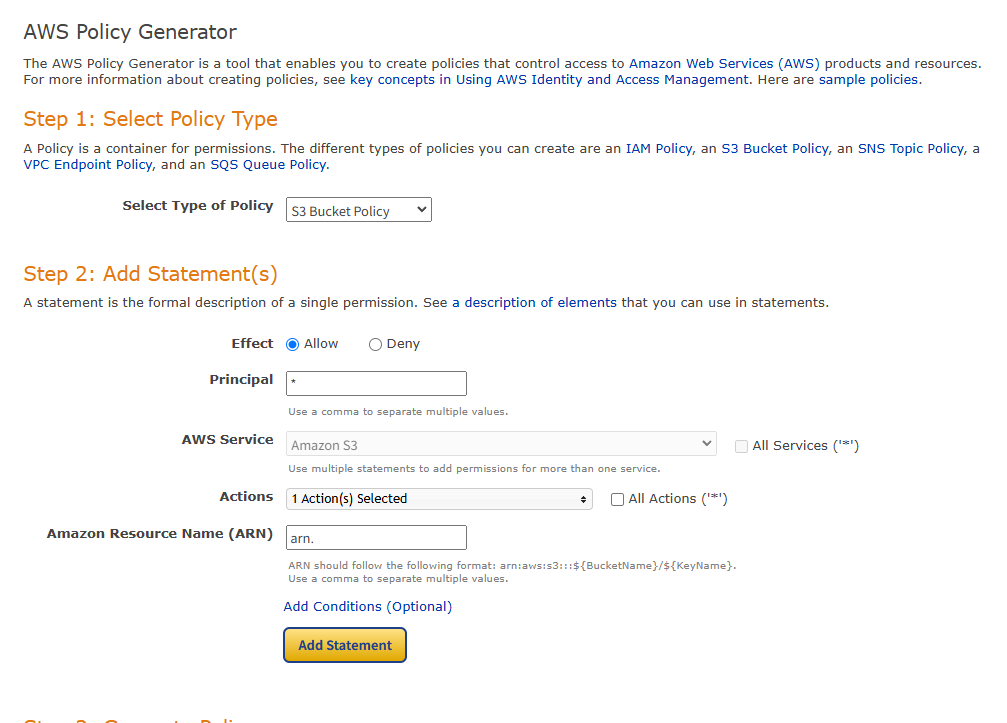Viewport: 1007px width, 723px height.
Task: Open the a description of elements link
Action: [x=534, y=302]
